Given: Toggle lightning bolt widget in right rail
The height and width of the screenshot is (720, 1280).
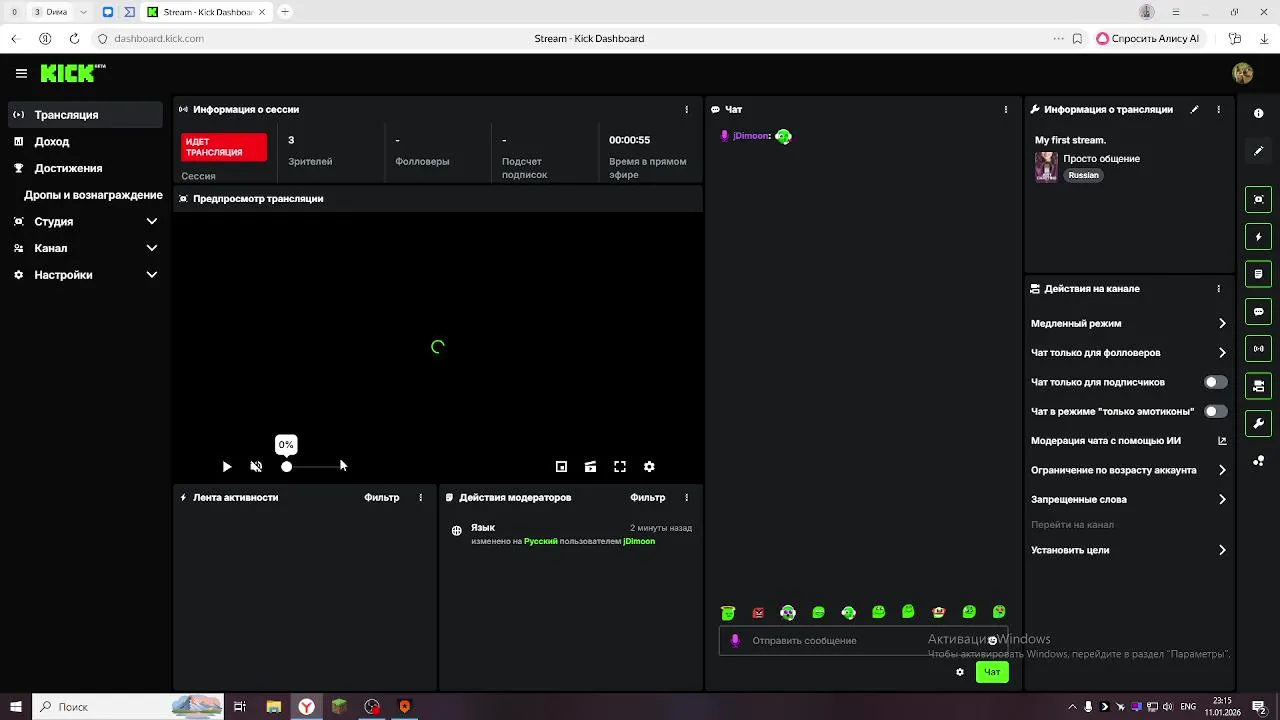Looking at the screenshot, I should click(x=1259, y=237).
